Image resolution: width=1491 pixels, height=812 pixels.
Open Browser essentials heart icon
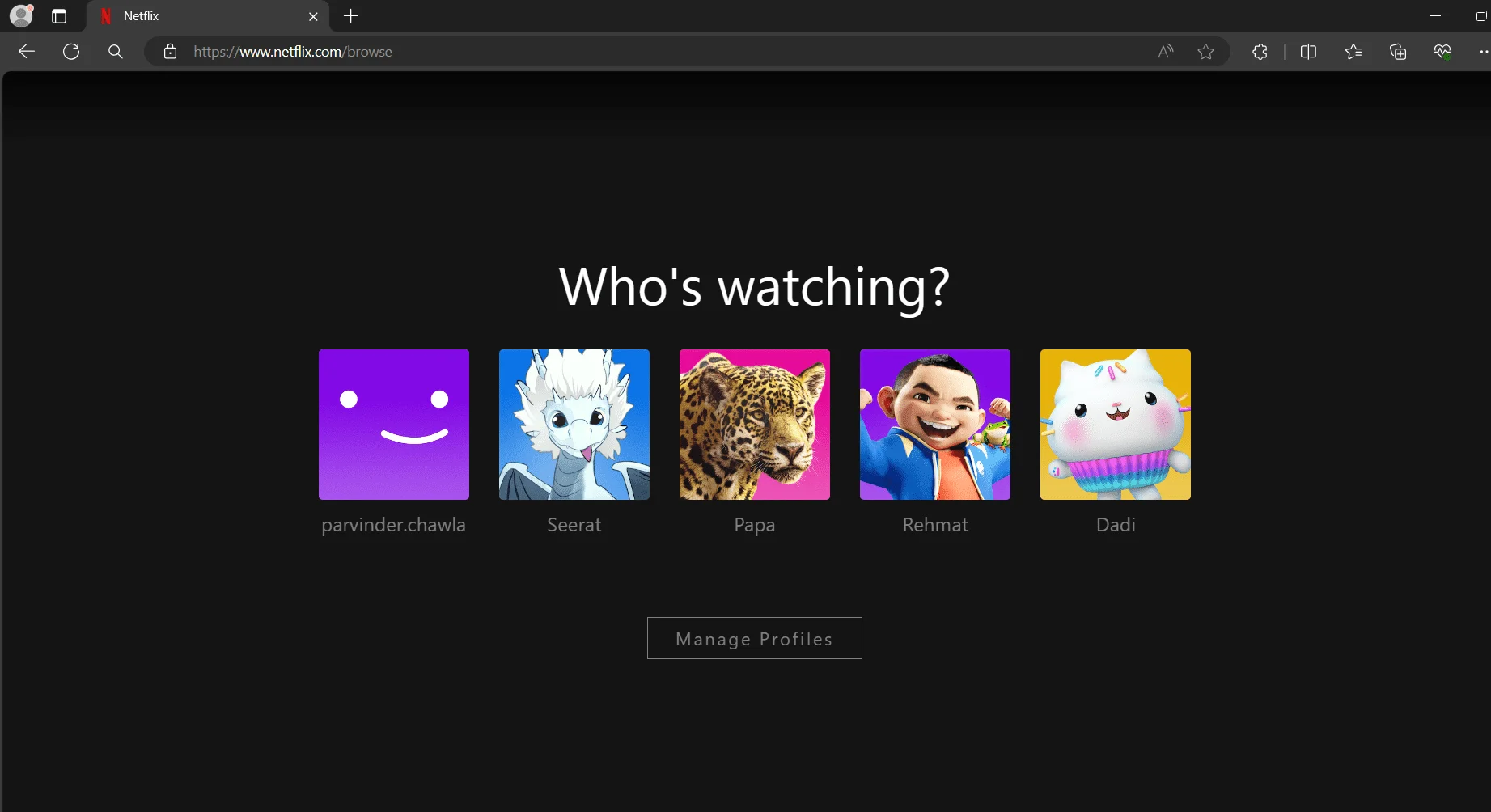pos(1442,52)
